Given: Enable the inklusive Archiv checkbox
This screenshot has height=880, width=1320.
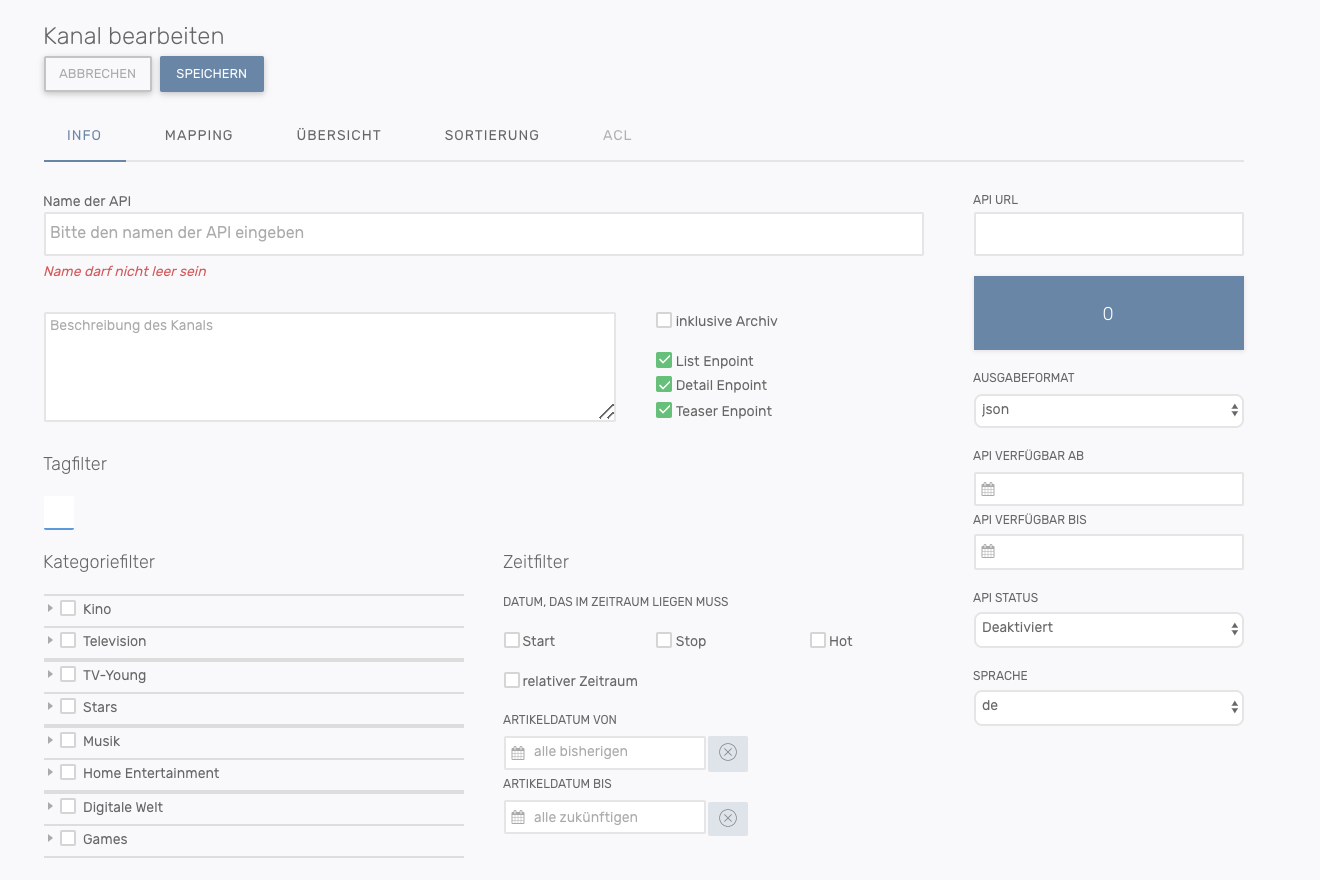Looking at the screenshot, I should coord(664,321).
